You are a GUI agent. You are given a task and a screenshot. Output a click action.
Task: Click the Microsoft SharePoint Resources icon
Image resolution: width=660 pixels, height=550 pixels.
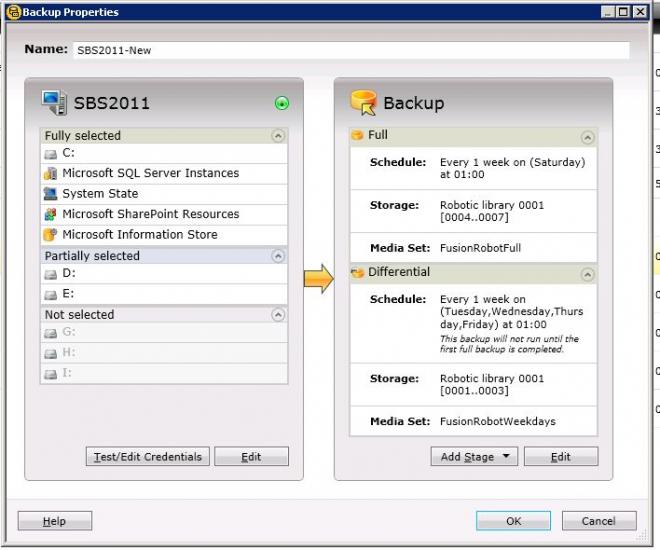coord(51,214)
